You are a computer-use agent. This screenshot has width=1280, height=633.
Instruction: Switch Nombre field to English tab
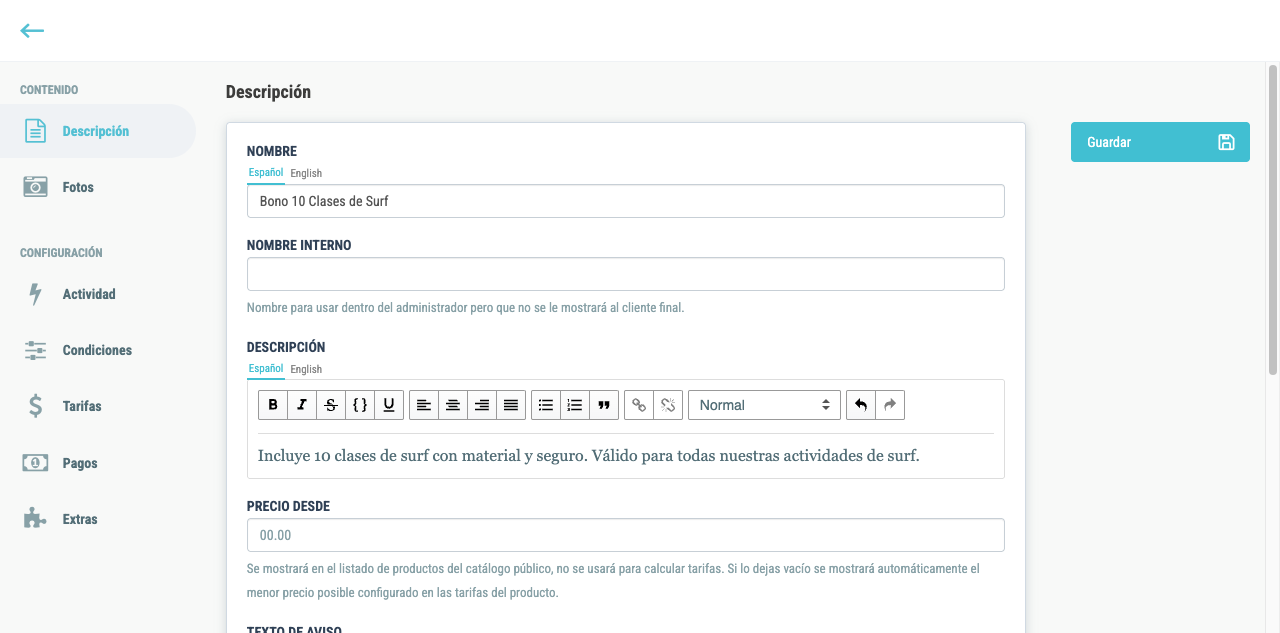[x=306, y=173]
